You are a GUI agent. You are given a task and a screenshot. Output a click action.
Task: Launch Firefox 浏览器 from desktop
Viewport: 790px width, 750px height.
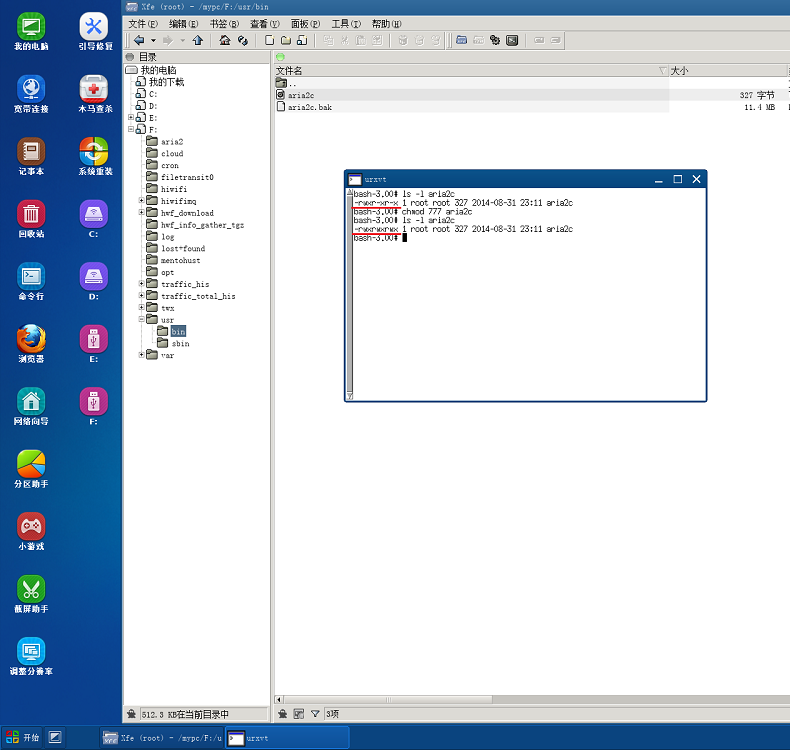[31, 344]
